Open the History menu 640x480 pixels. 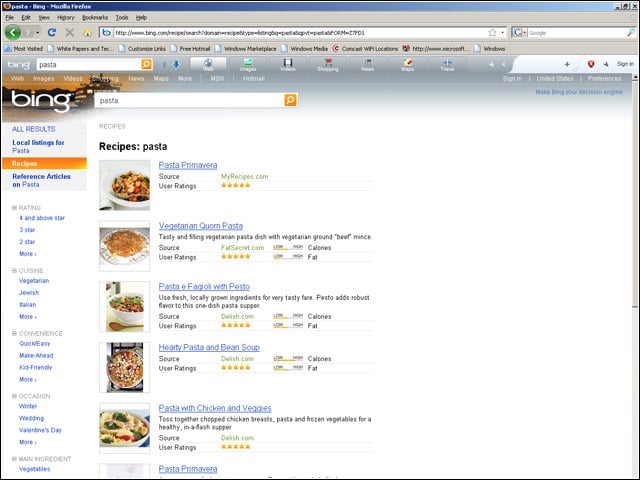[66, 18]
